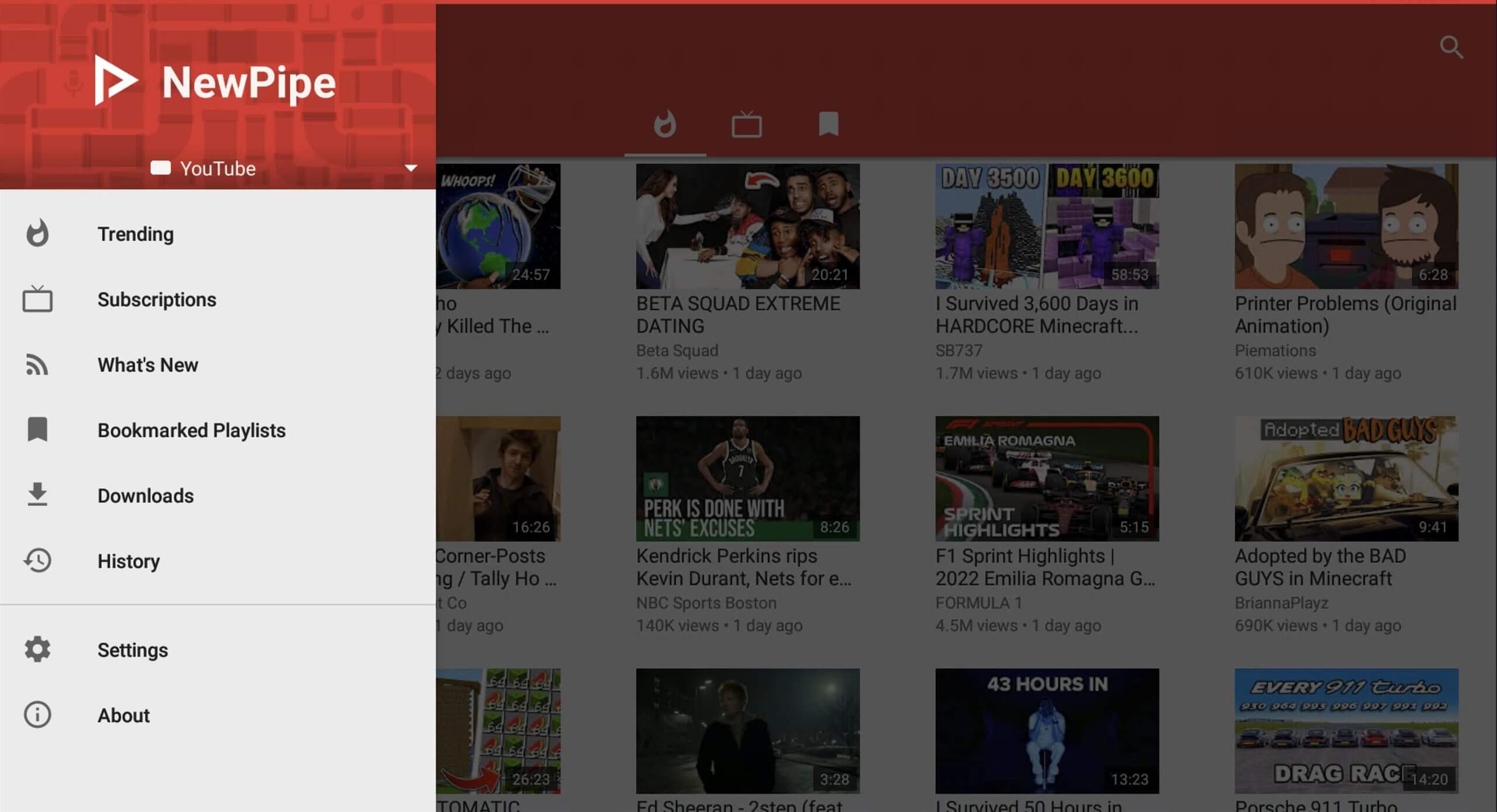
Task: Switch to the Bookmarks tab in toolbar
Action: pyautogui.click(x=828, y=125)
